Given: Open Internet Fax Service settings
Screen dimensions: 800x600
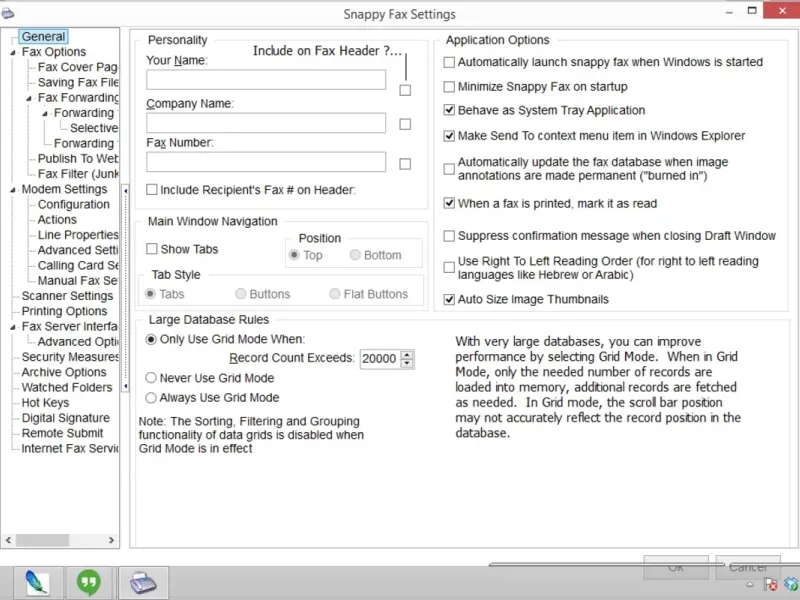Looking at the screenshot, I should pos(70,449).
